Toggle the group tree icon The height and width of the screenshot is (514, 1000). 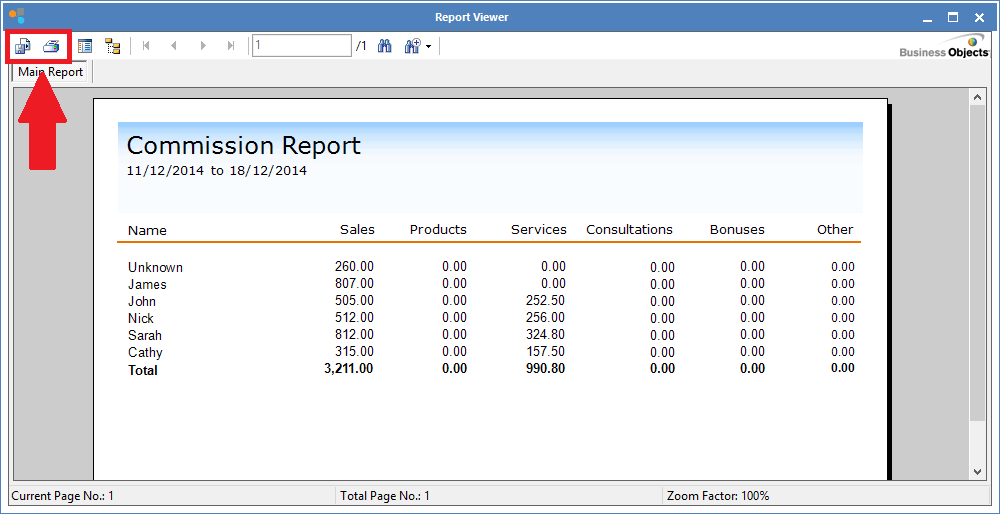click(112, 46)
